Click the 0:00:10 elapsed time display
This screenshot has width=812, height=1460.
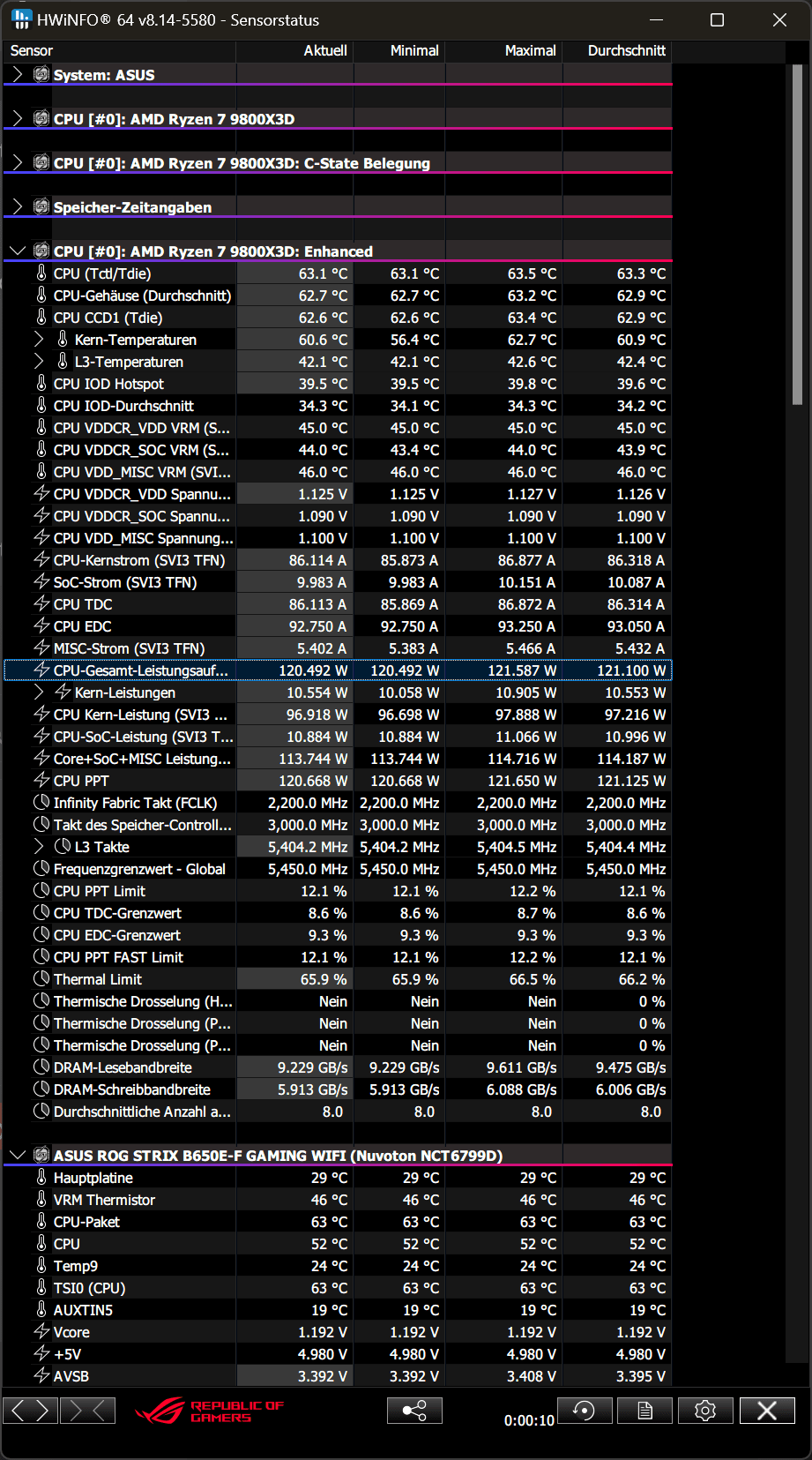(529, 1420)
